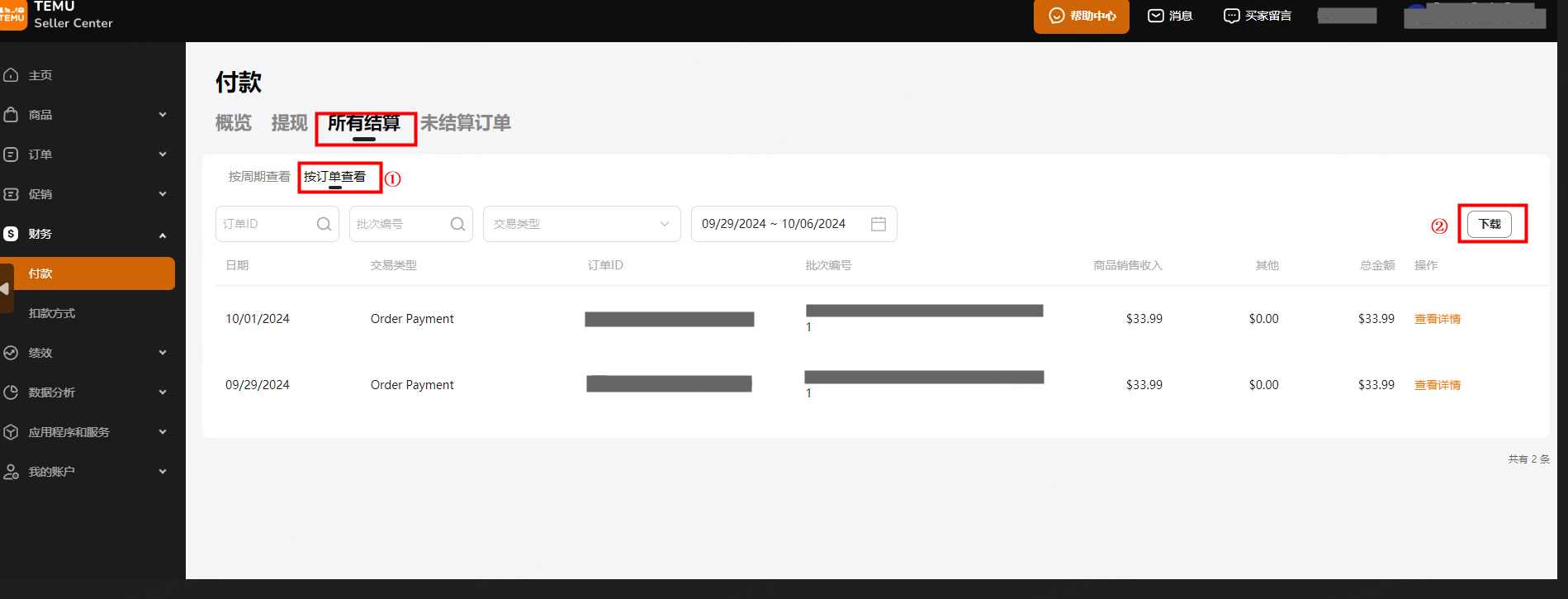Click the 消息 envelope icon
1568x599 pixels.
click(1156, 16)
